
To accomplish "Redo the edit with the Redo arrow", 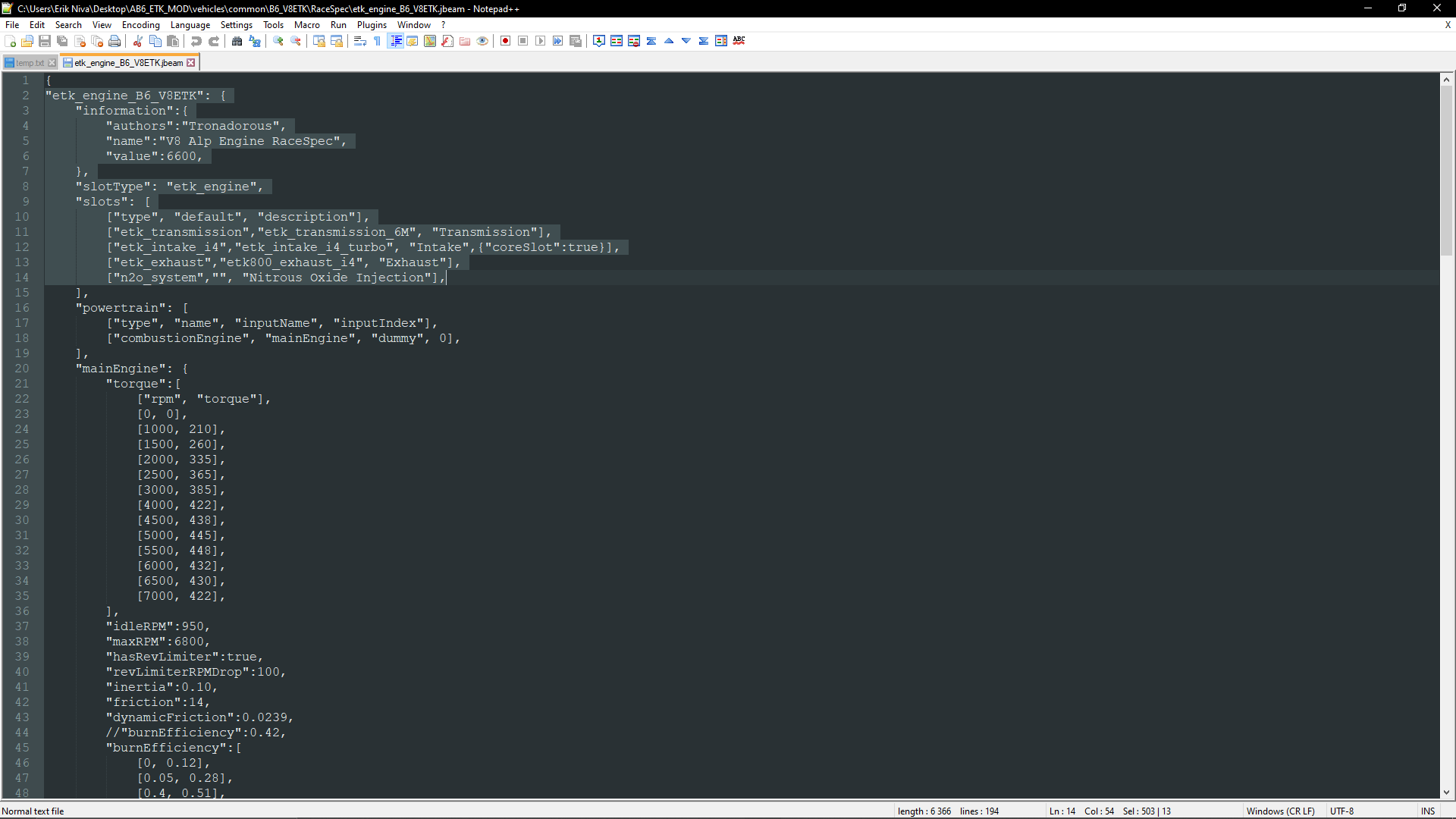I will (x=214, y=41).
